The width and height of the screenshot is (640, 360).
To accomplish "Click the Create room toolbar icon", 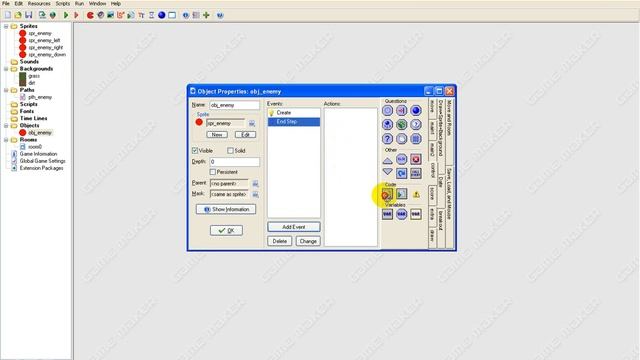I will pos(172,15).
